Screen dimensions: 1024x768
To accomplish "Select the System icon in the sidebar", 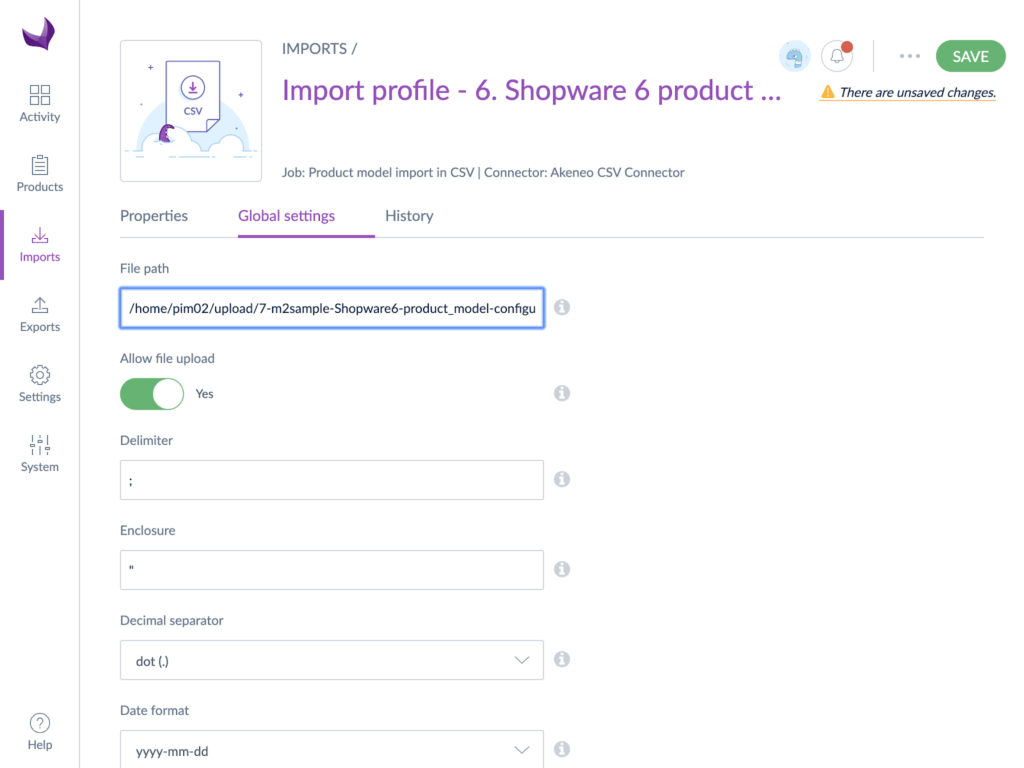I will click(39, 452).
